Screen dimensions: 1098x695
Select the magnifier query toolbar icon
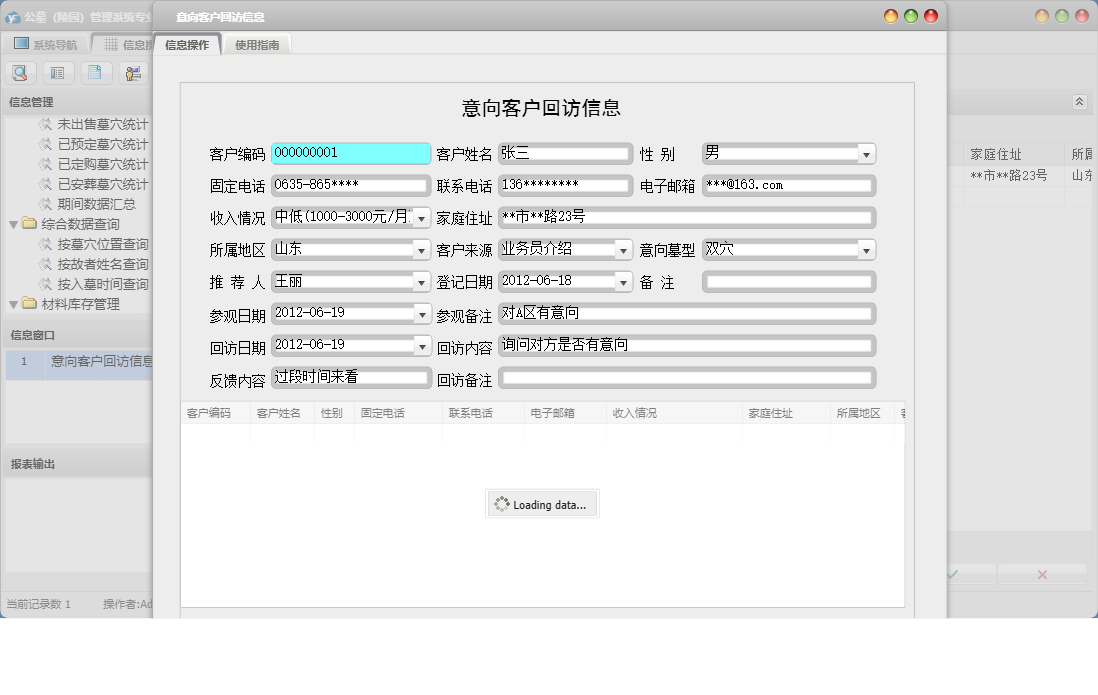tap(21, 72)
